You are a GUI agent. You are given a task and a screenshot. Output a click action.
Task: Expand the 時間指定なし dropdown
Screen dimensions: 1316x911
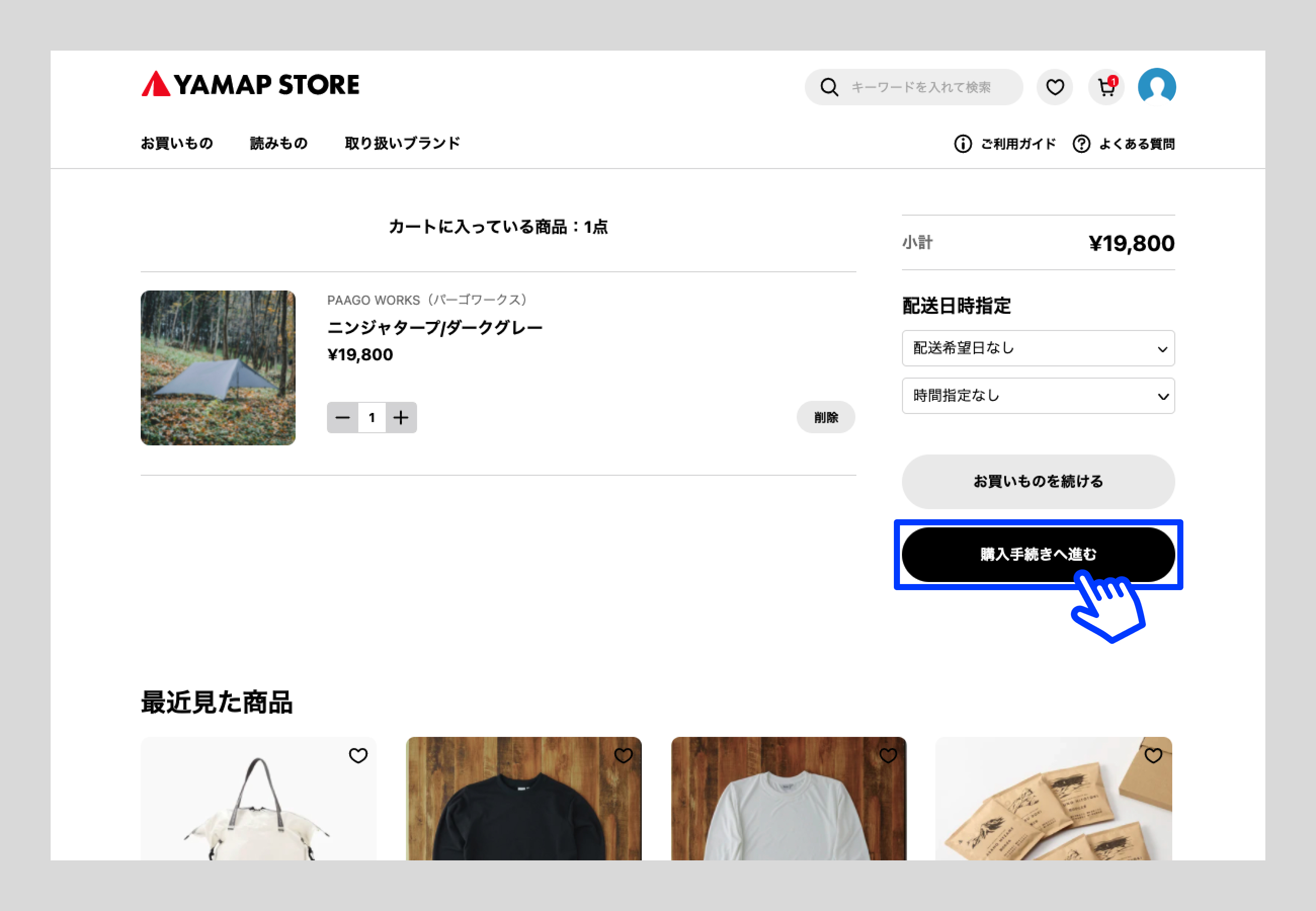[1038, 396]
